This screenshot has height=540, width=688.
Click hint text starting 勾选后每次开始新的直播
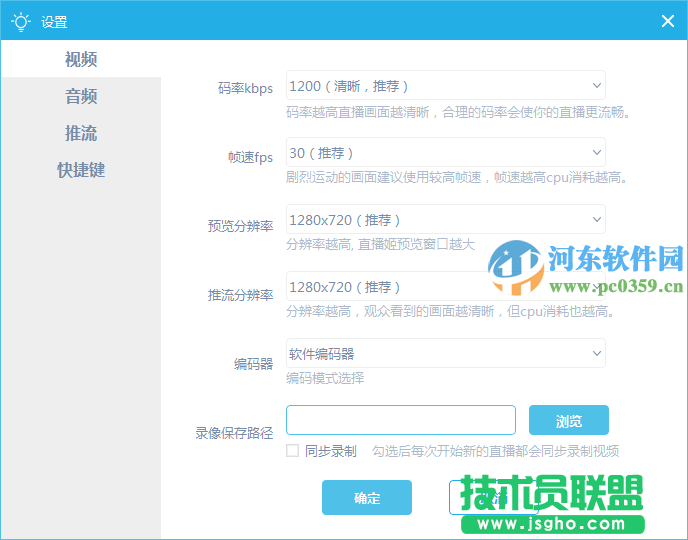[x=496, y=451]
